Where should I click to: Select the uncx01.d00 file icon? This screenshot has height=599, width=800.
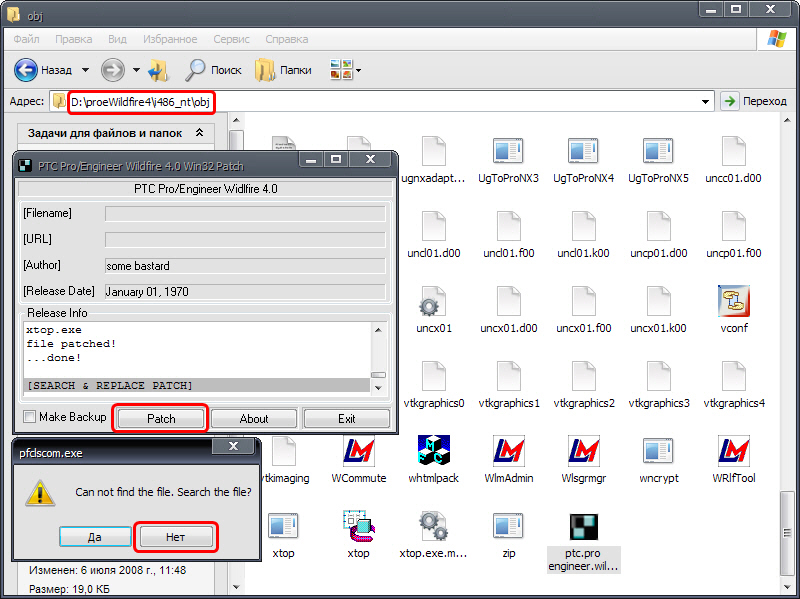point(508,301)
